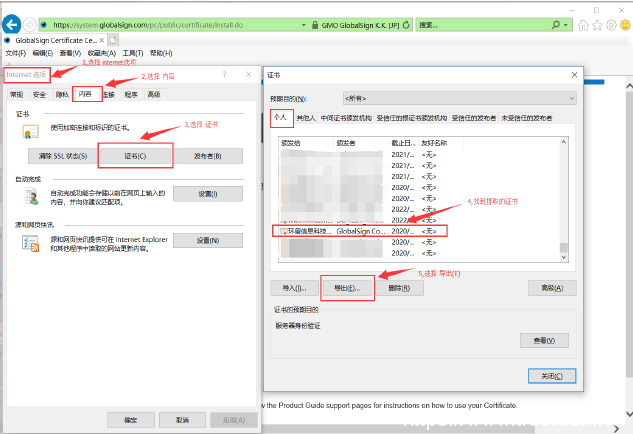Click the 颁发给 column header

306,143
